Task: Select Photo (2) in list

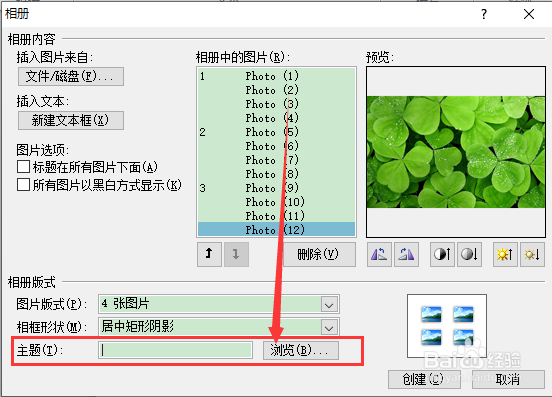Action: click(x=276, y=90)
